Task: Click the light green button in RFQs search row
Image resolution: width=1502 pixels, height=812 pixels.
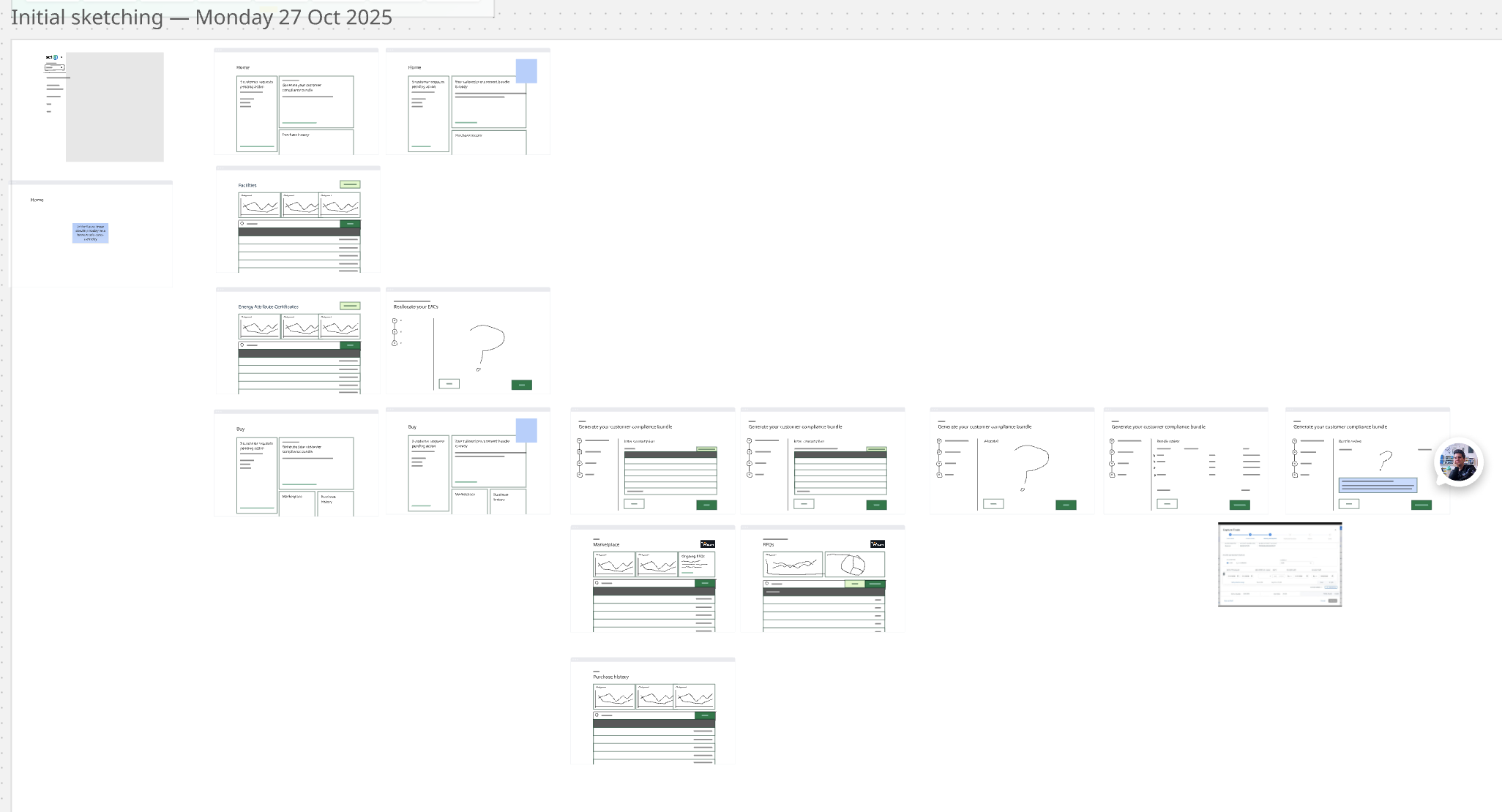Action: [x=854, y=584]
